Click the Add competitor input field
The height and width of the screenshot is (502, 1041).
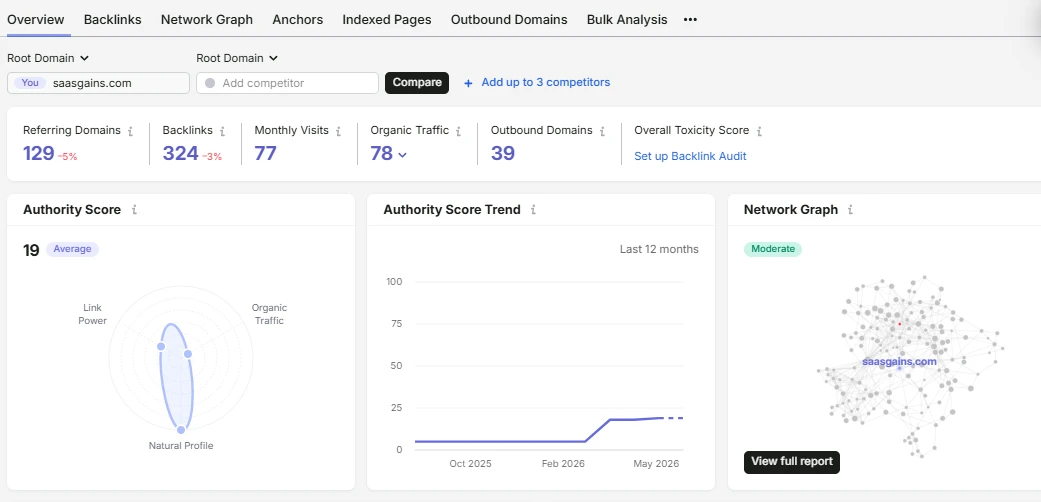point(287,83)
